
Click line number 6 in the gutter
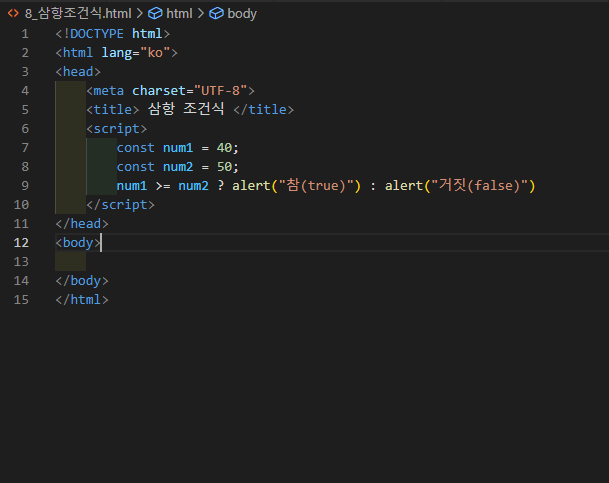coord(25,129)
